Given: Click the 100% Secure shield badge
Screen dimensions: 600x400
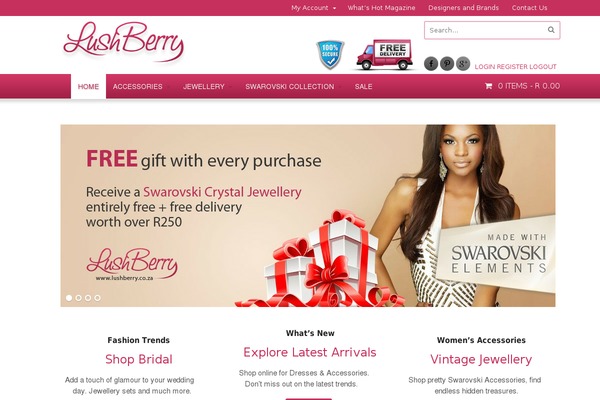Looking at the screenshot, I should tap(330, 55).
